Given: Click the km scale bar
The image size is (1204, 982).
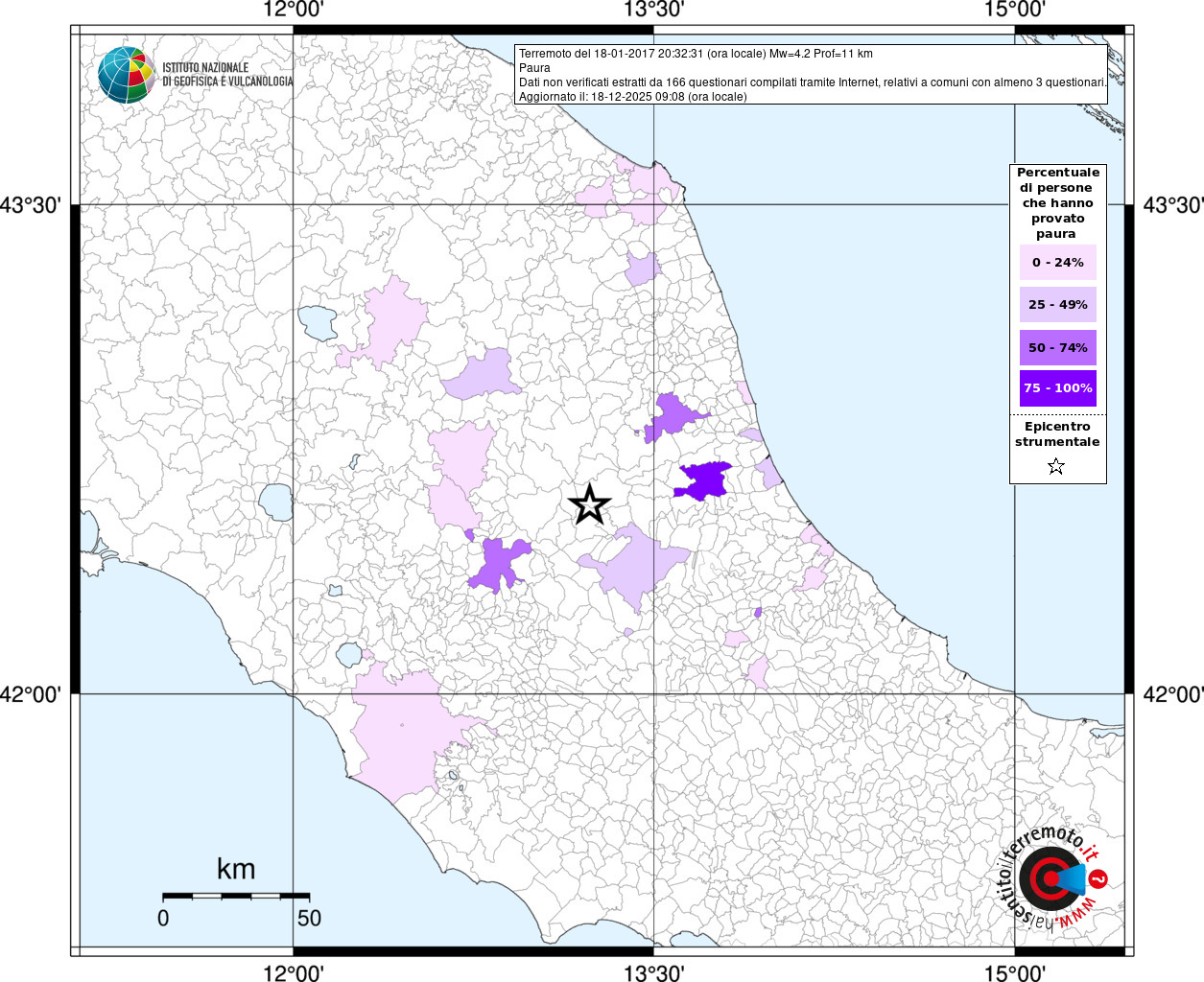Looking at the screenshot, I should point(228,896).
